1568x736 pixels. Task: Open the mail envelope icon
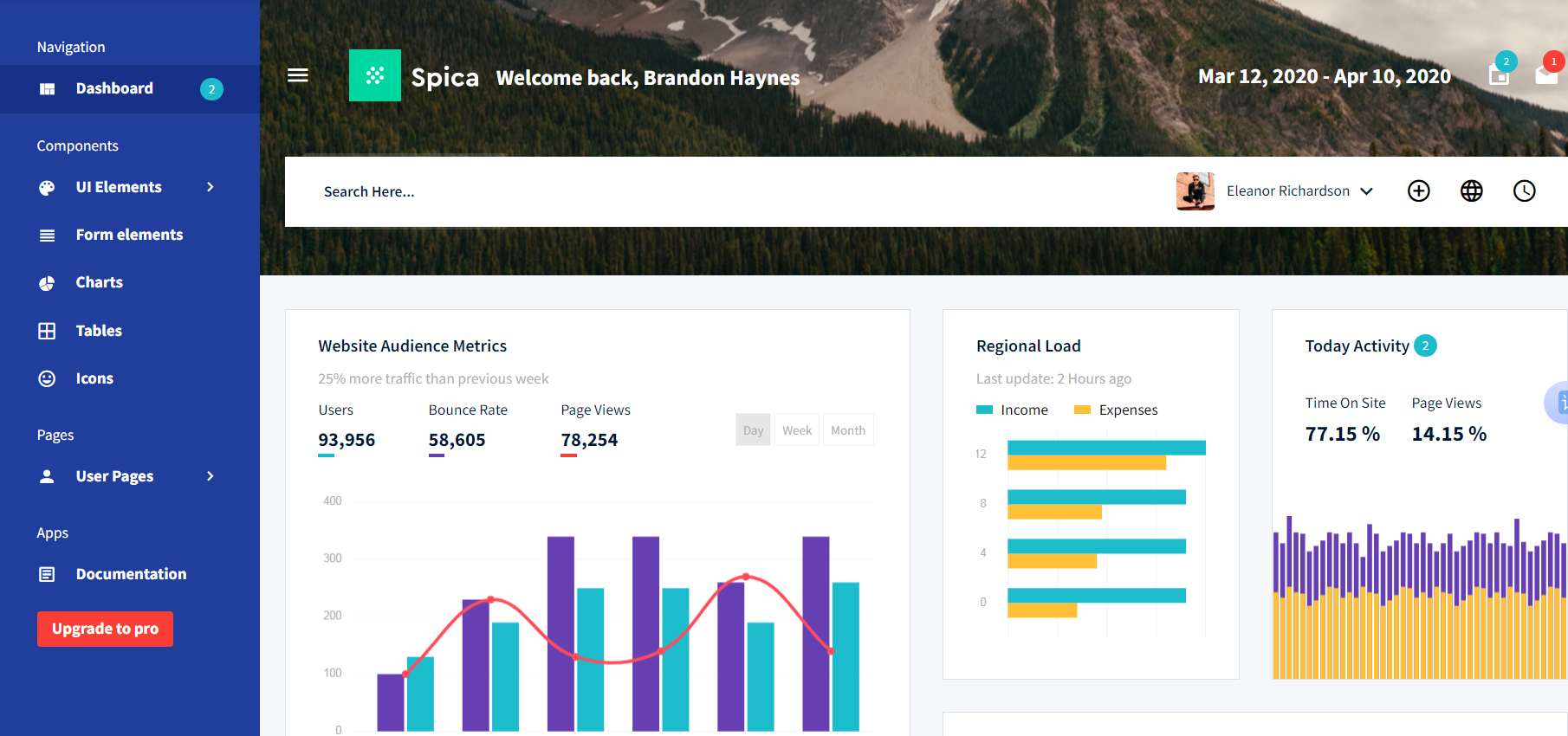click(1546, 74)
